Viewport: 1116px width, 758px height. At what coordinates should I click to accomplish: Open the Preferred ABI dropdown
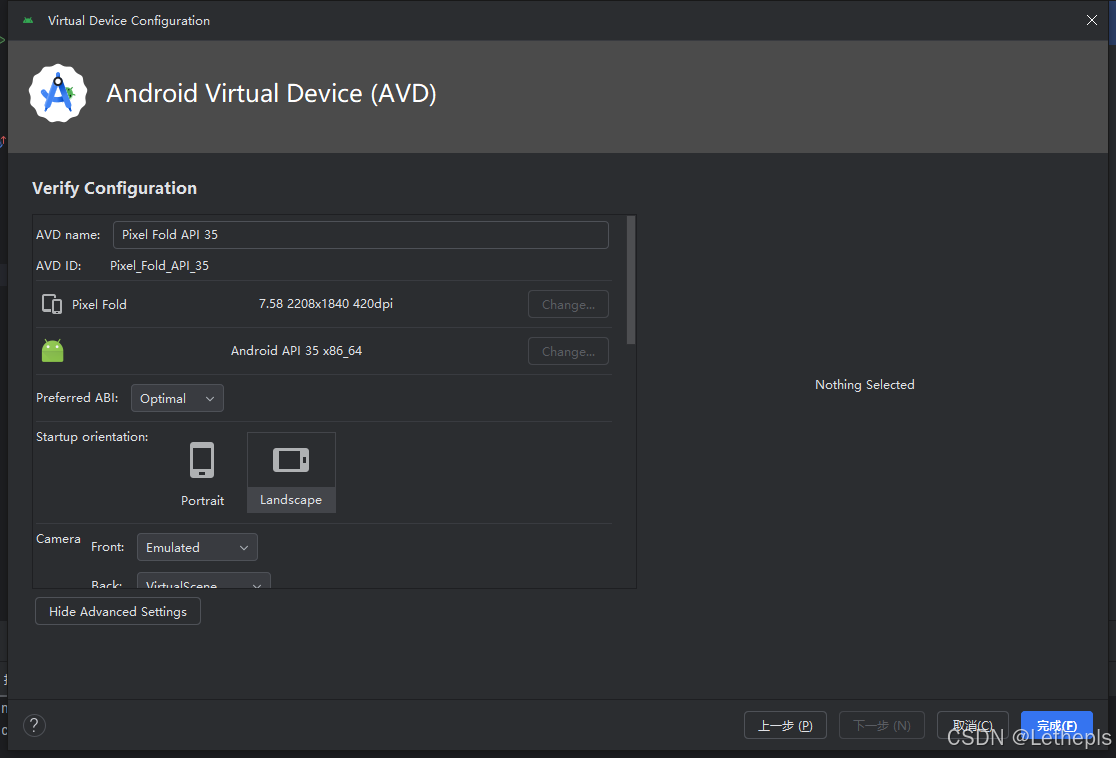pyautogui.click(x=177, y=398)
